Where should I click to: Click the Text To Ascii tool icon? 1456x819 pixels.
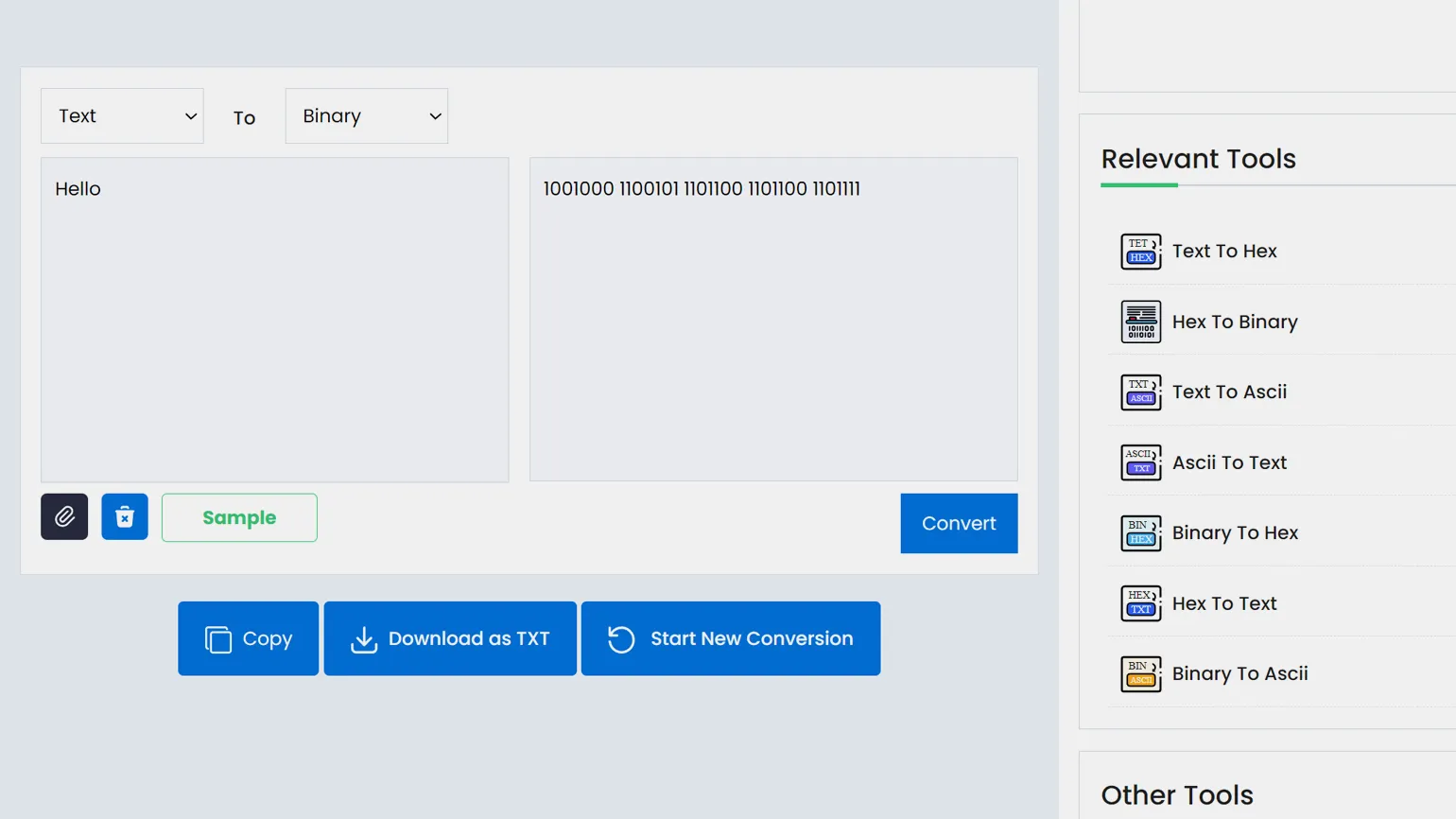pyautogui.click(x=1140, y=392)
